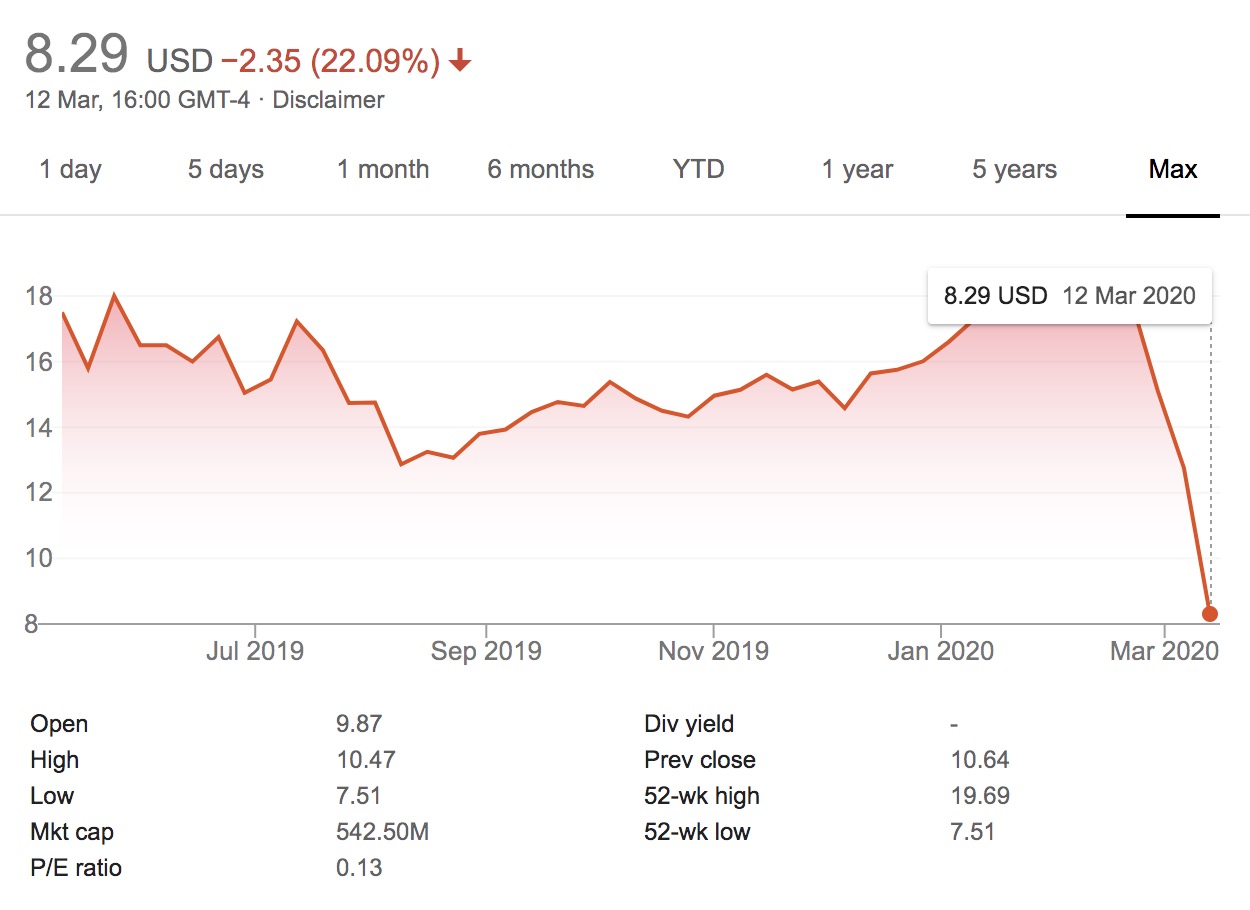Click the 52-wk high value 19.69
1250x910 pixels.
pyautogui.click(x=980, y=796)
